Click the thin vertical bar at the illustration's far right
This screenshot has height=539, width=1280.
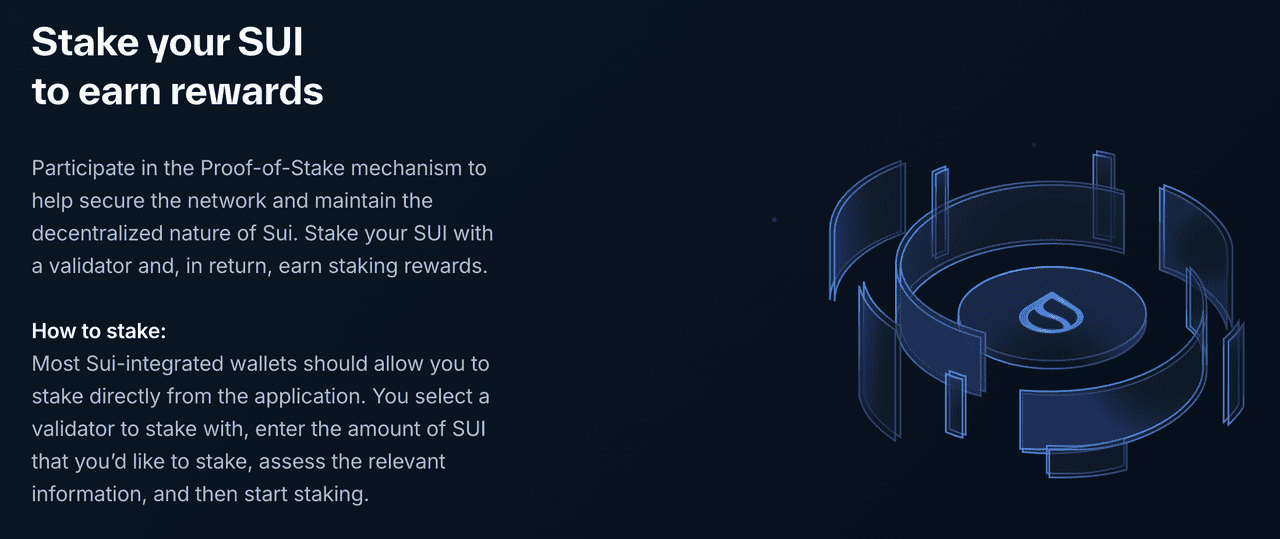[1235, 372]
